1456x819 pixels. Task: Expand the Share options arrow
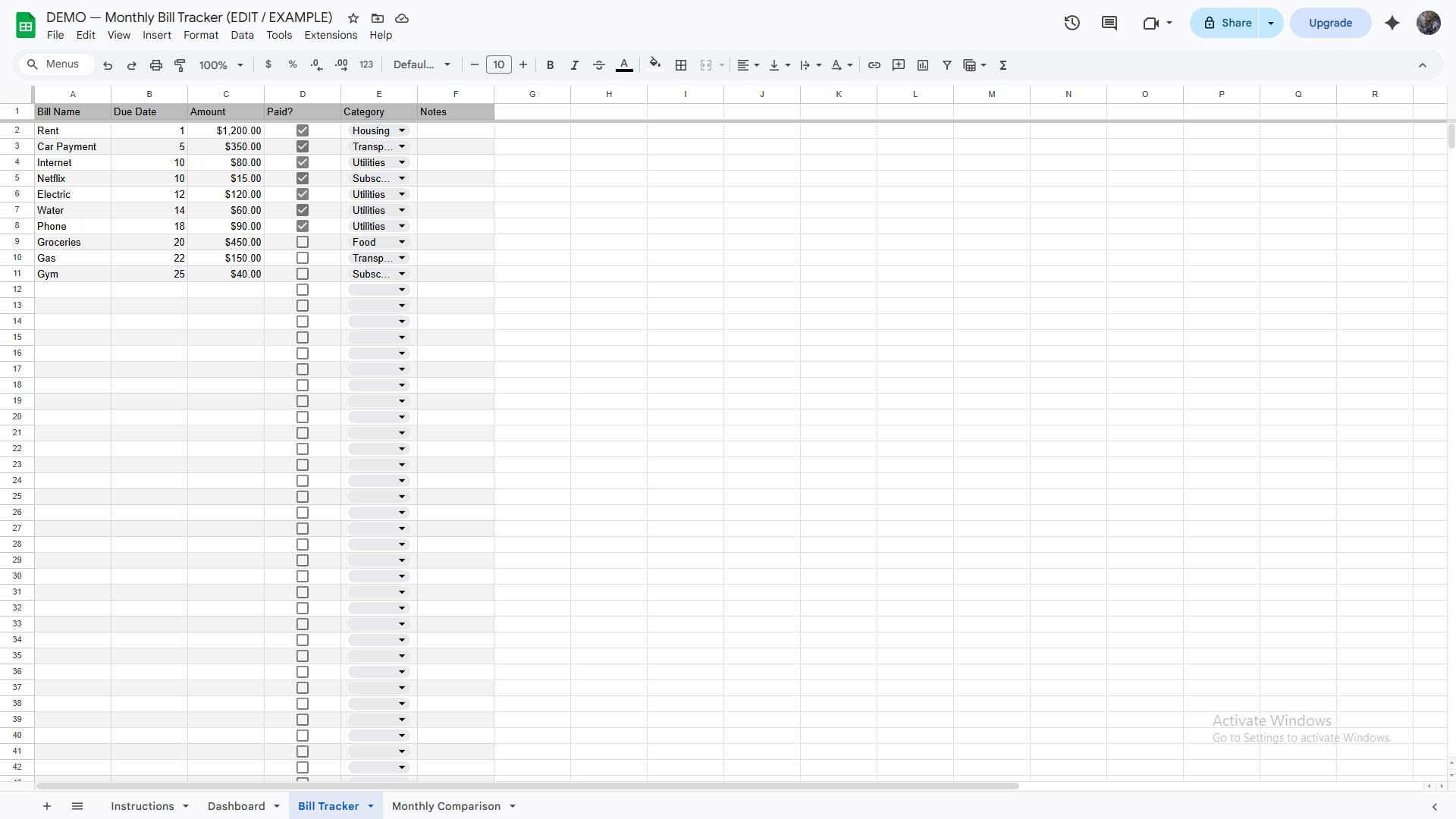[x=1271, y=23]
